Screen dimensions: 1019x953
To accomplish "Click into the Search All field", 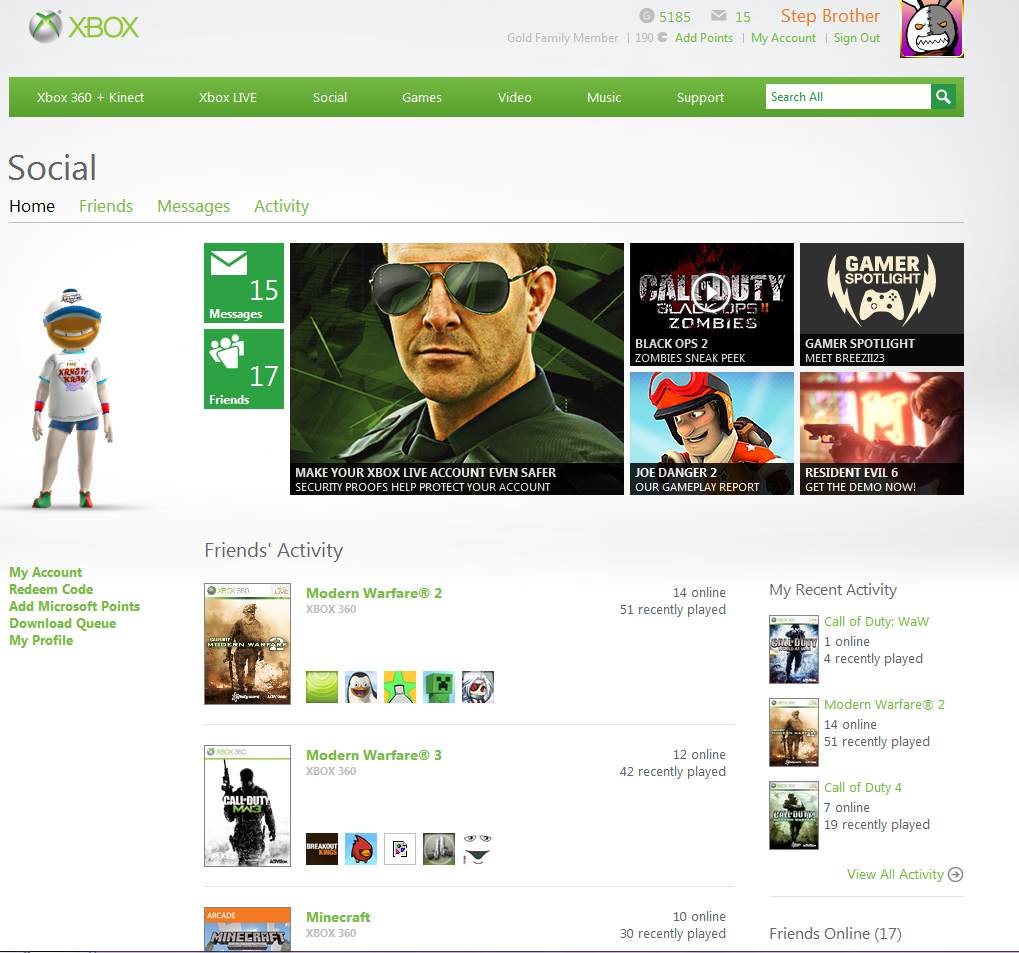I will pos(848,97).
